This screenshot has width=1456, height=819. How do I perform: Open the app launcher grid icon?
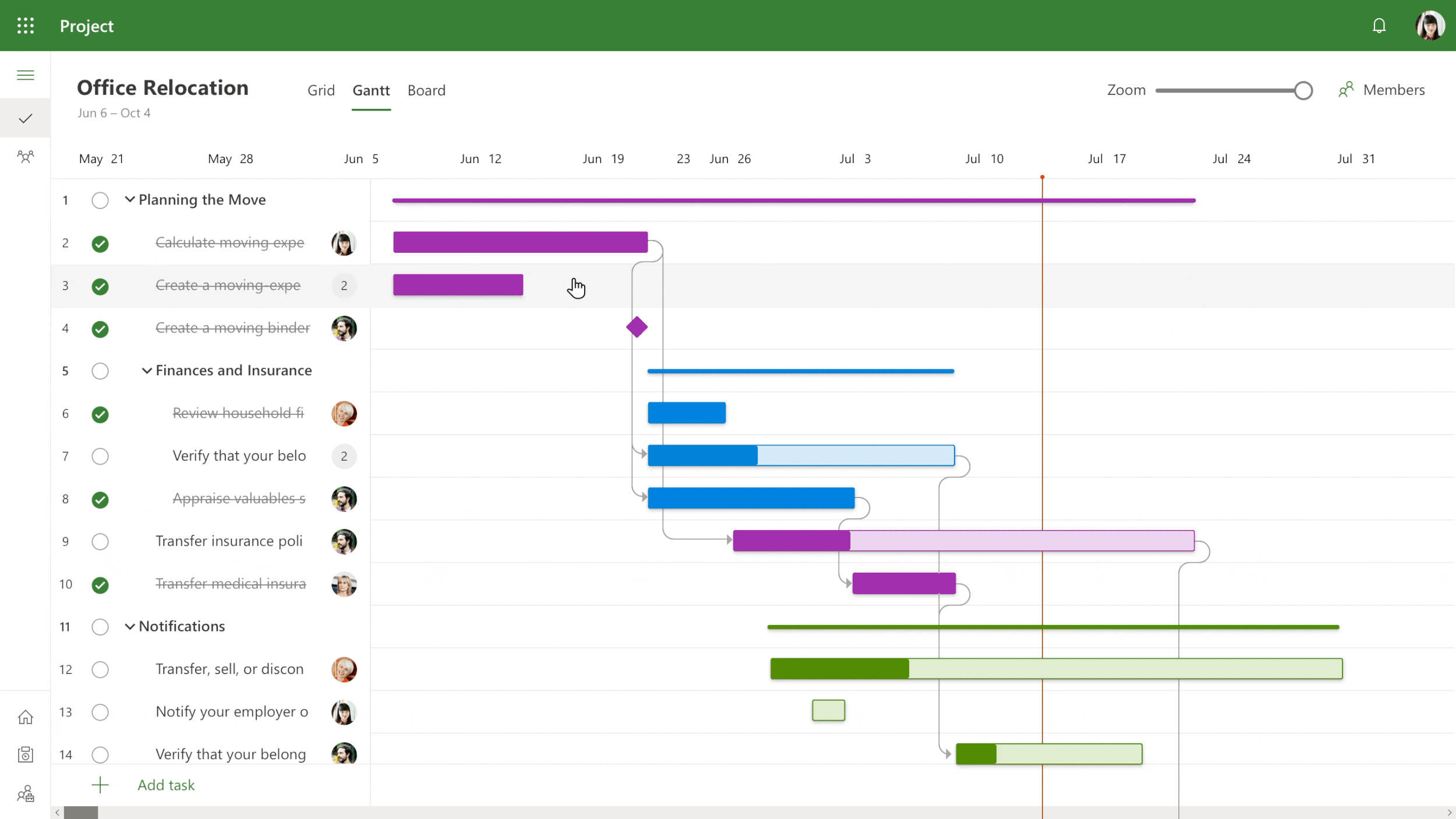[x=25, y=26]
